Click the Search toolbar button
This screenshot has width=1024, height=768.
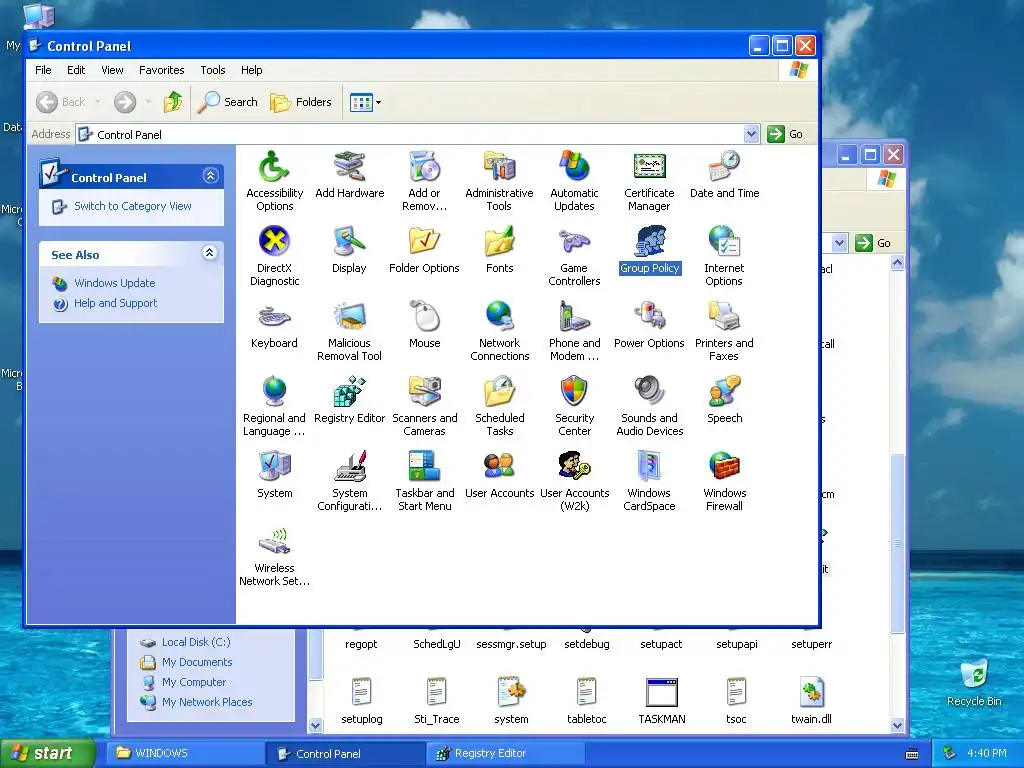tap(228, 102)
